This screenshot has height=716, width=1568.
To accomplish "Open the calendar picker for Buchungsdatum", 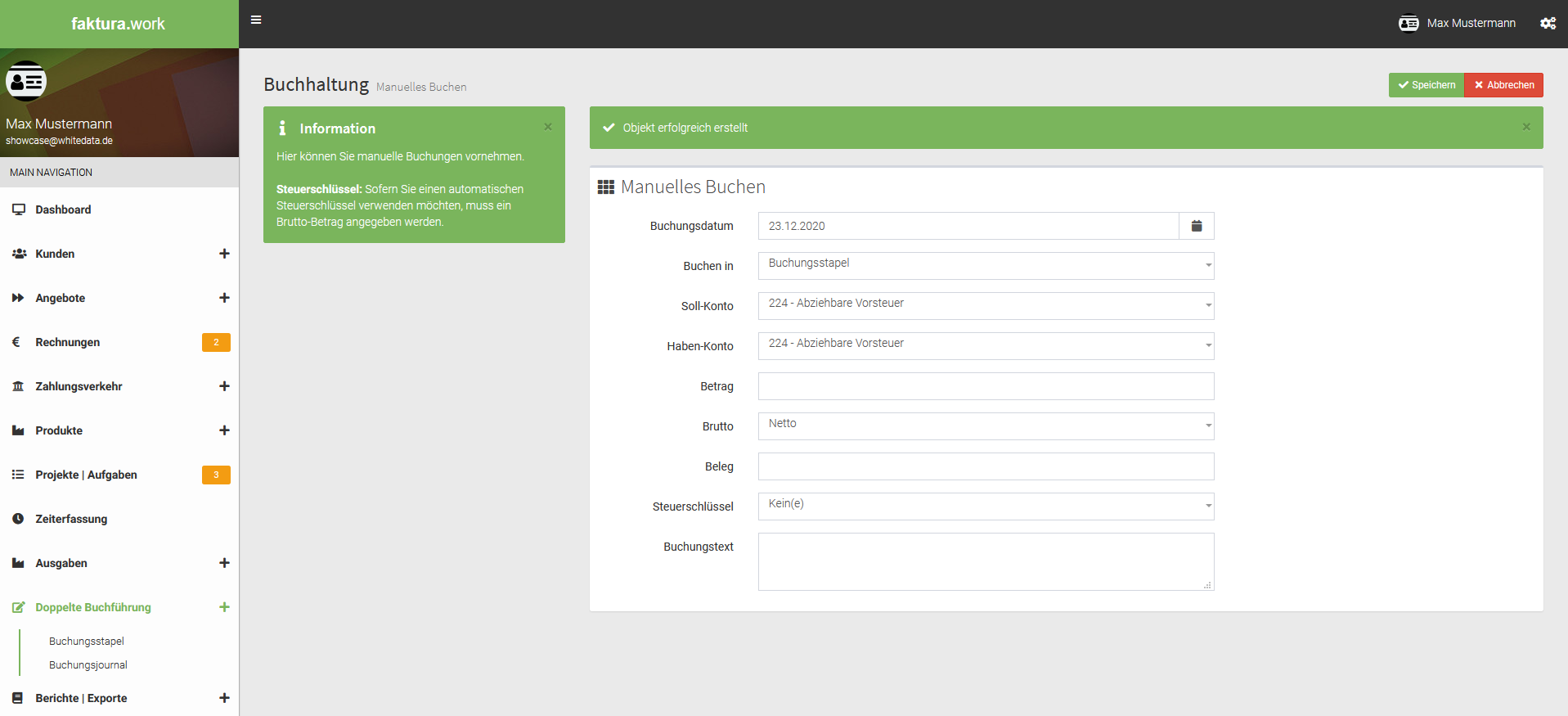I will tap(1197, 226).
